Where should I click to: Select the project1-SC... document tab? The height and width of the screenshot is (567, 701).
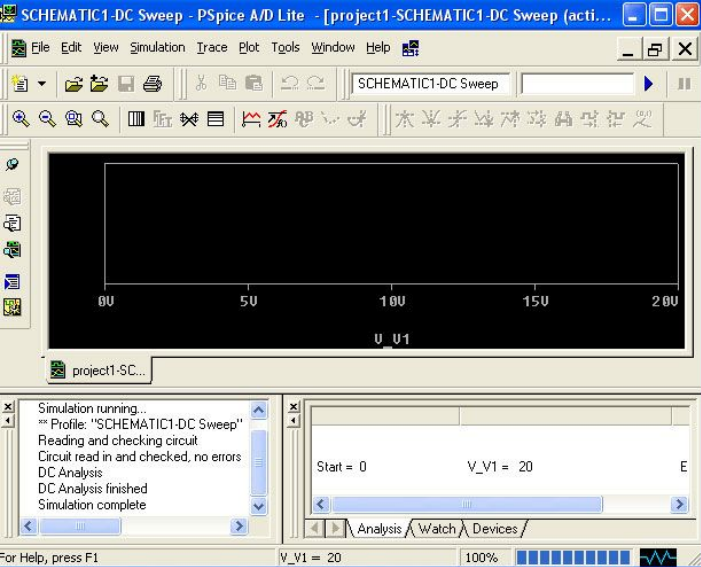tap(99, 370)
